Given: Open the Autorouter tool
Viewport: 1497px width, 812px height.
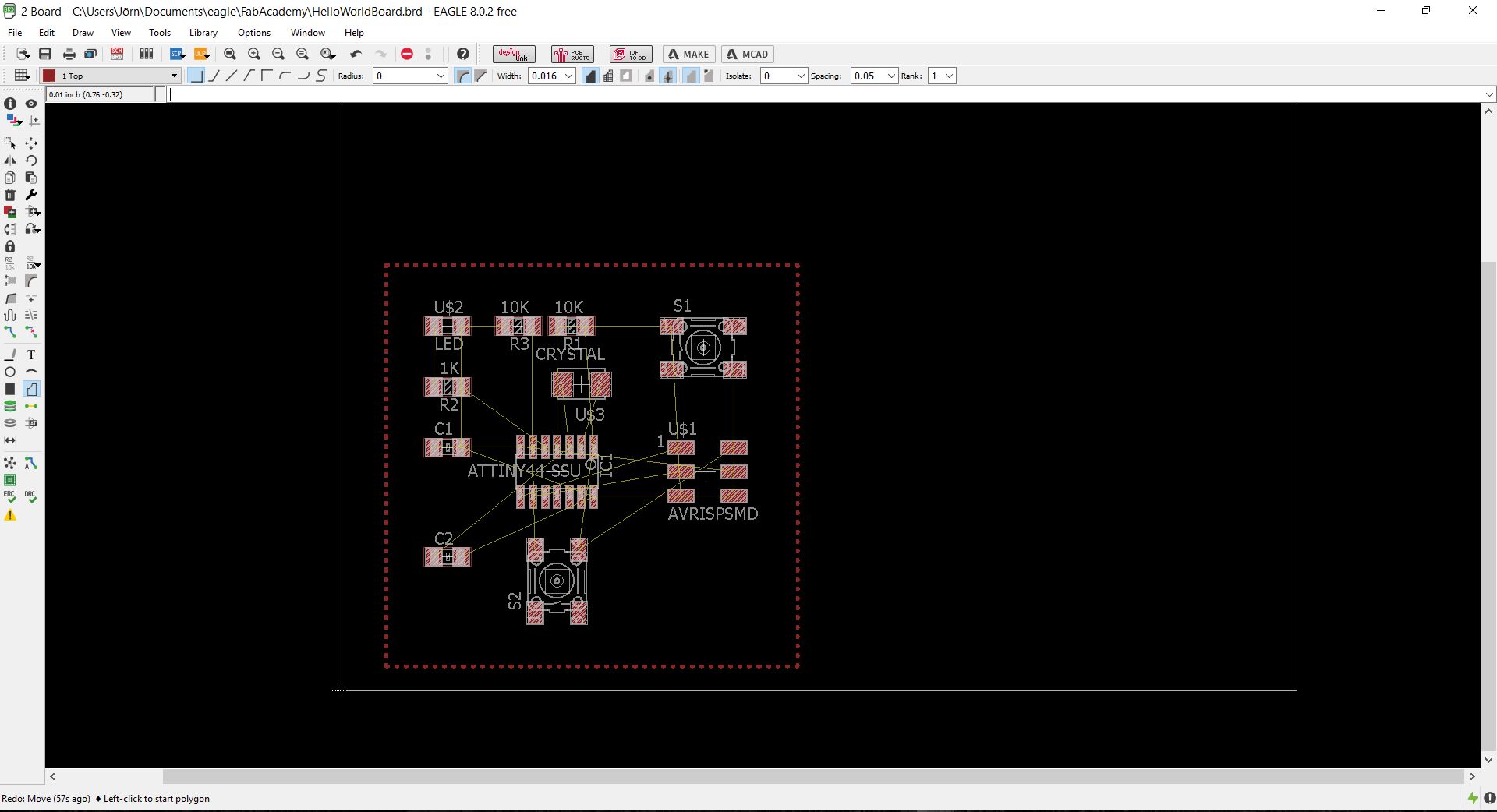Looking at the screenshot, I should pos(31,464).
